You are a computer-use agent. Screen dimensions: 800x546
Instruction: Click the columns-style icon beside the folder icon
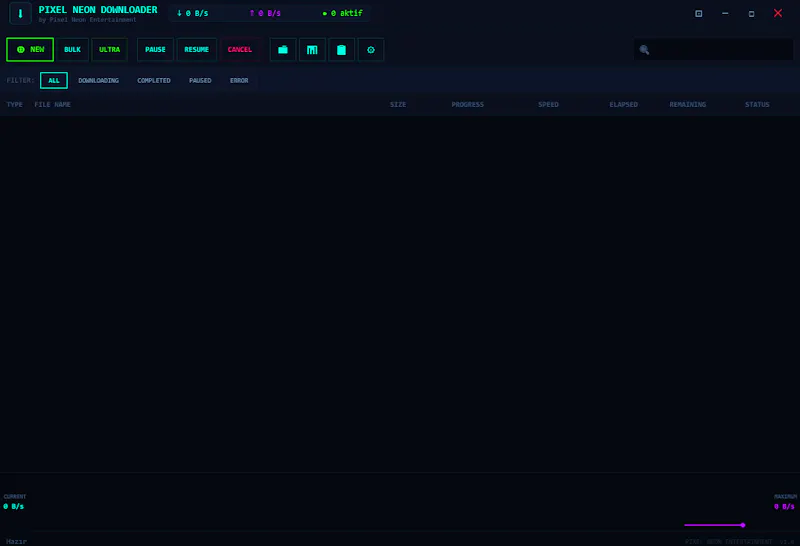pos(312,49)
